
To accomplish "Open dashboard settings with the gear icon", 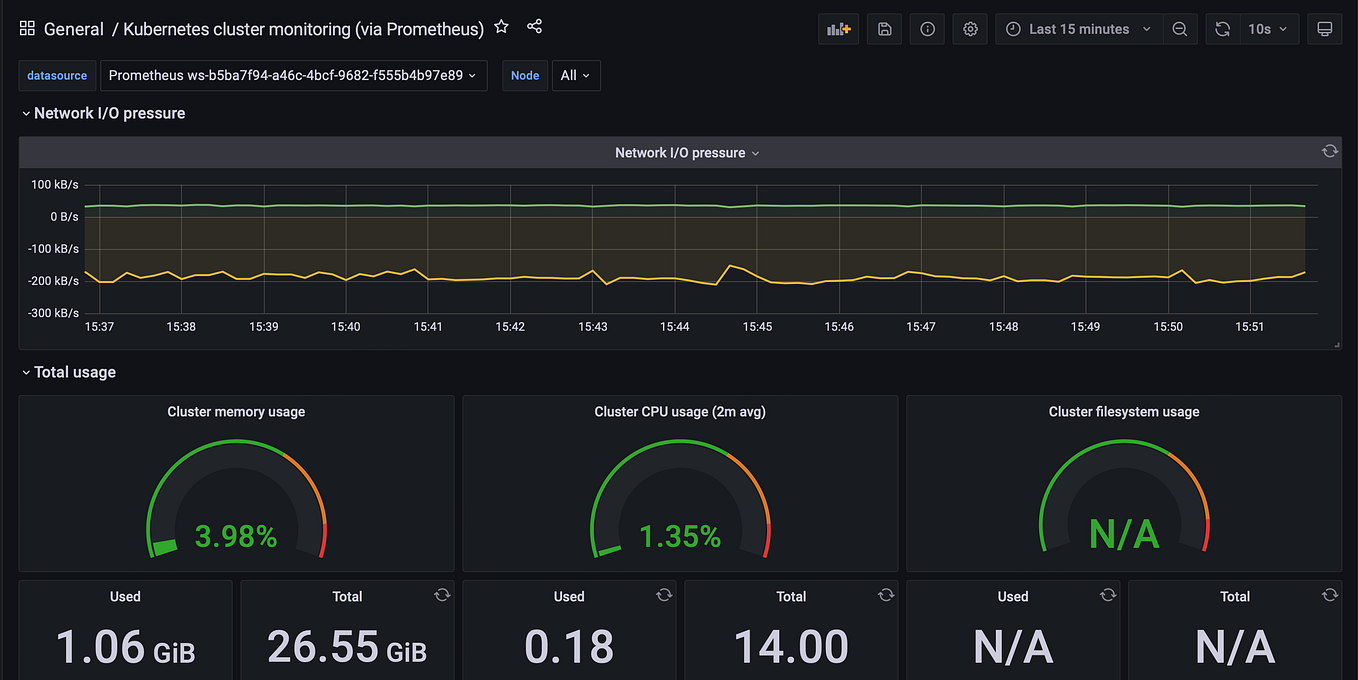I will pyautogui.click(x=969, y=28).
